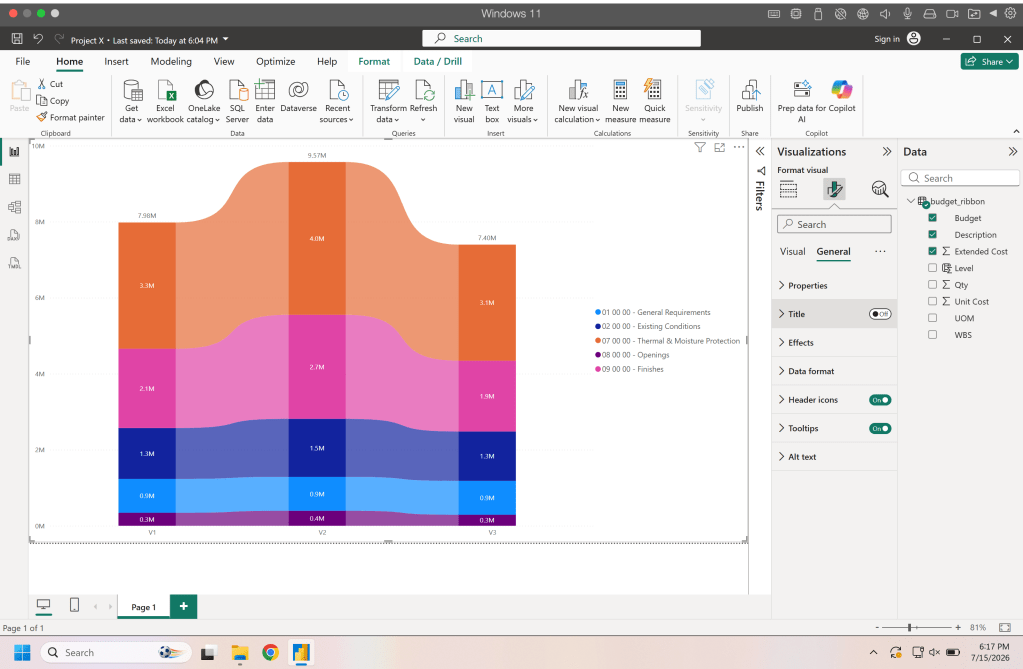Screen dimensions: 1023x669
Task: Save the Project X file
Action: pyautogui.click(x=17, y=39)
